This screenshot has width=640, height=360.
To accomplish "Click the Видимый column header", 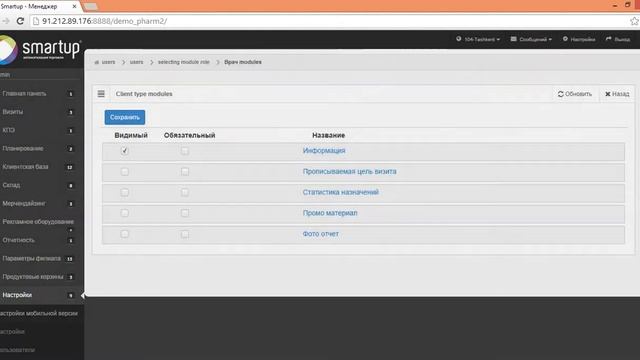I will [x=131, y=135].
